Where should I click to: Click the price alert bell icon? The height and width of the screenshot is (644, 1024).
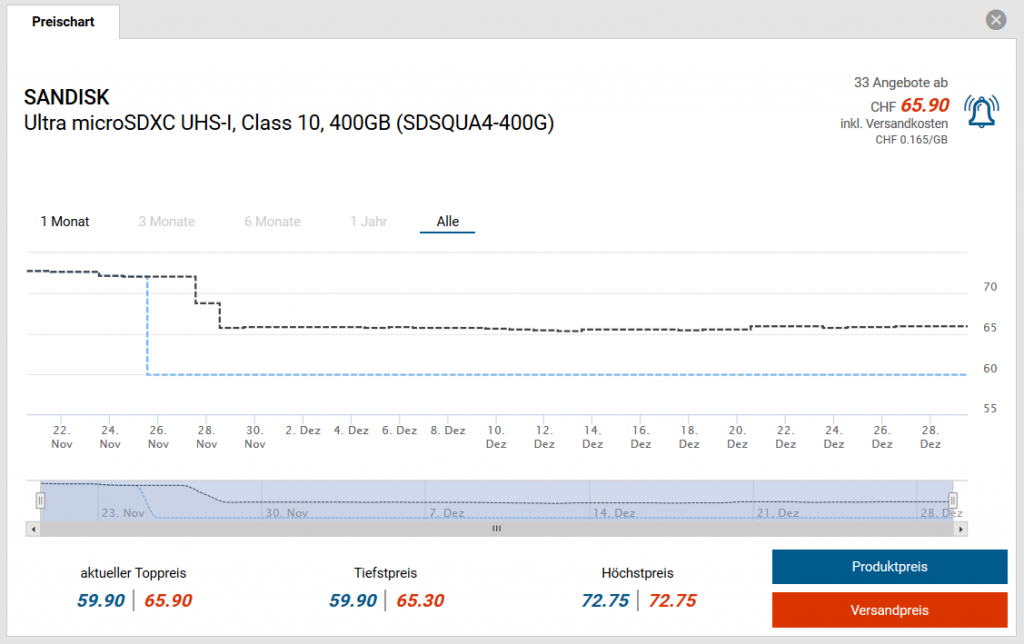(x=981, y=111)
